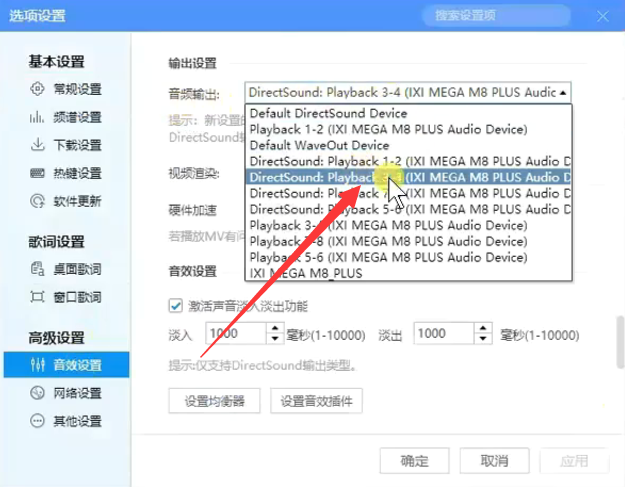Cancel with the 取消 button

click(495, 461)
